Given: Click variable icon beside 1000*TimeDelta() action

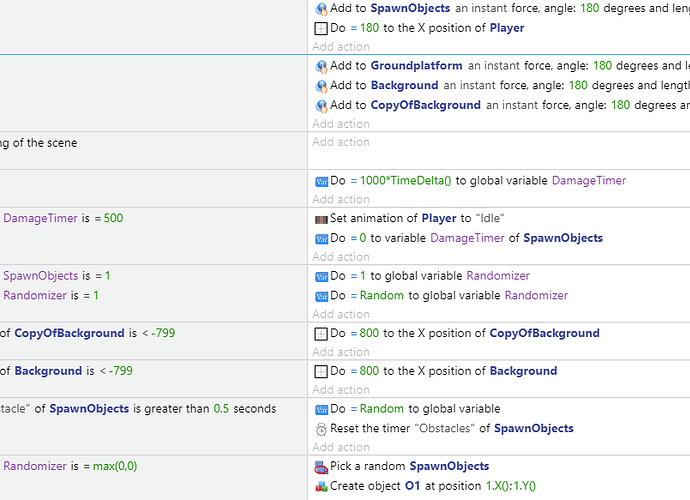Looking at the screenshot, I should tap(321, 181).
